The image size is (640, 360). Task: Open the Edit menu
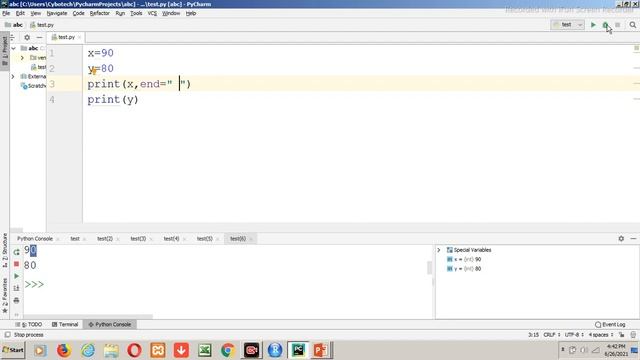pyautogui.click(x=20, y=13)
